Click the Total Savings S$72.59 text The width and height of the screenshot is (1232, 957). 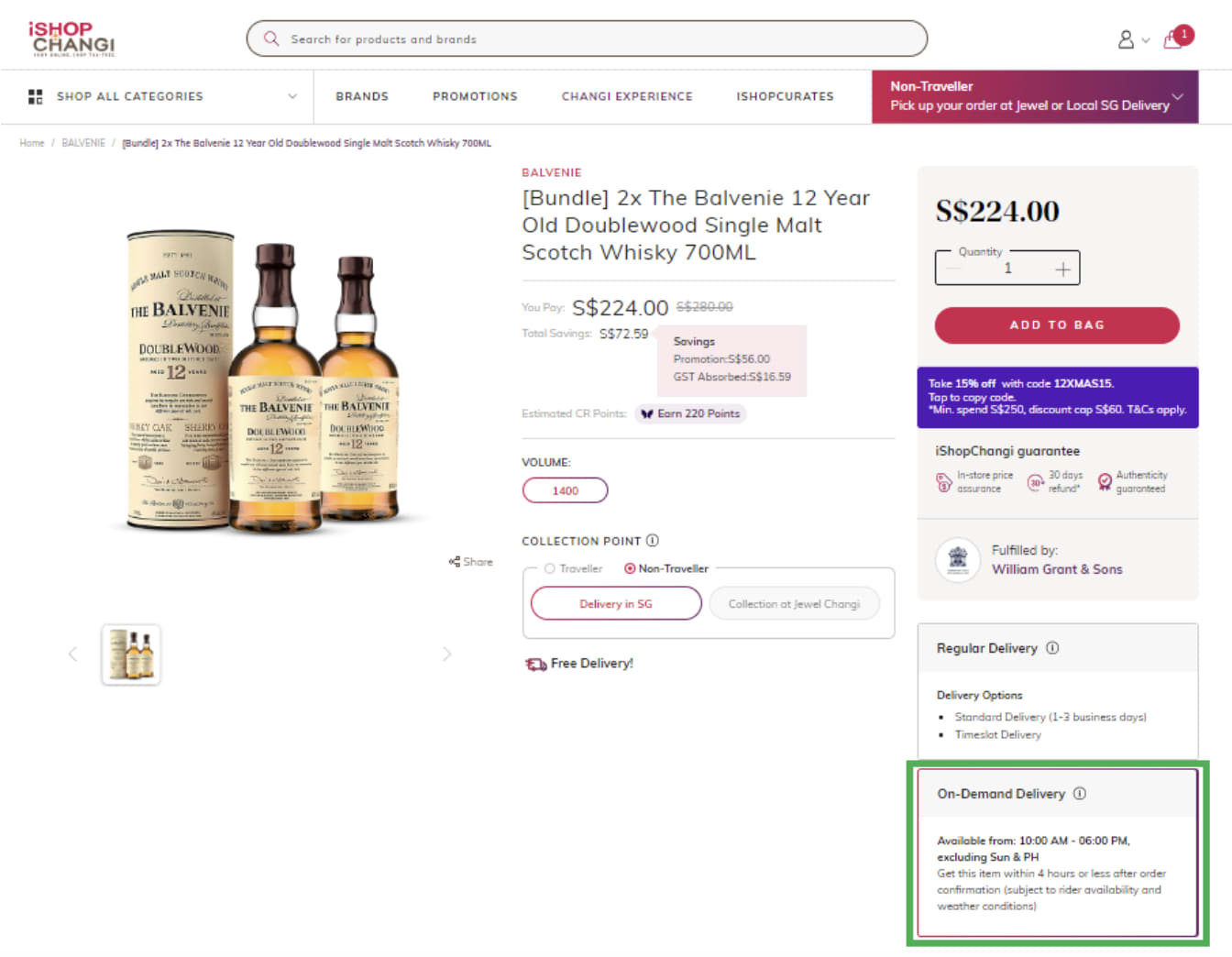(x=585, y=334)
